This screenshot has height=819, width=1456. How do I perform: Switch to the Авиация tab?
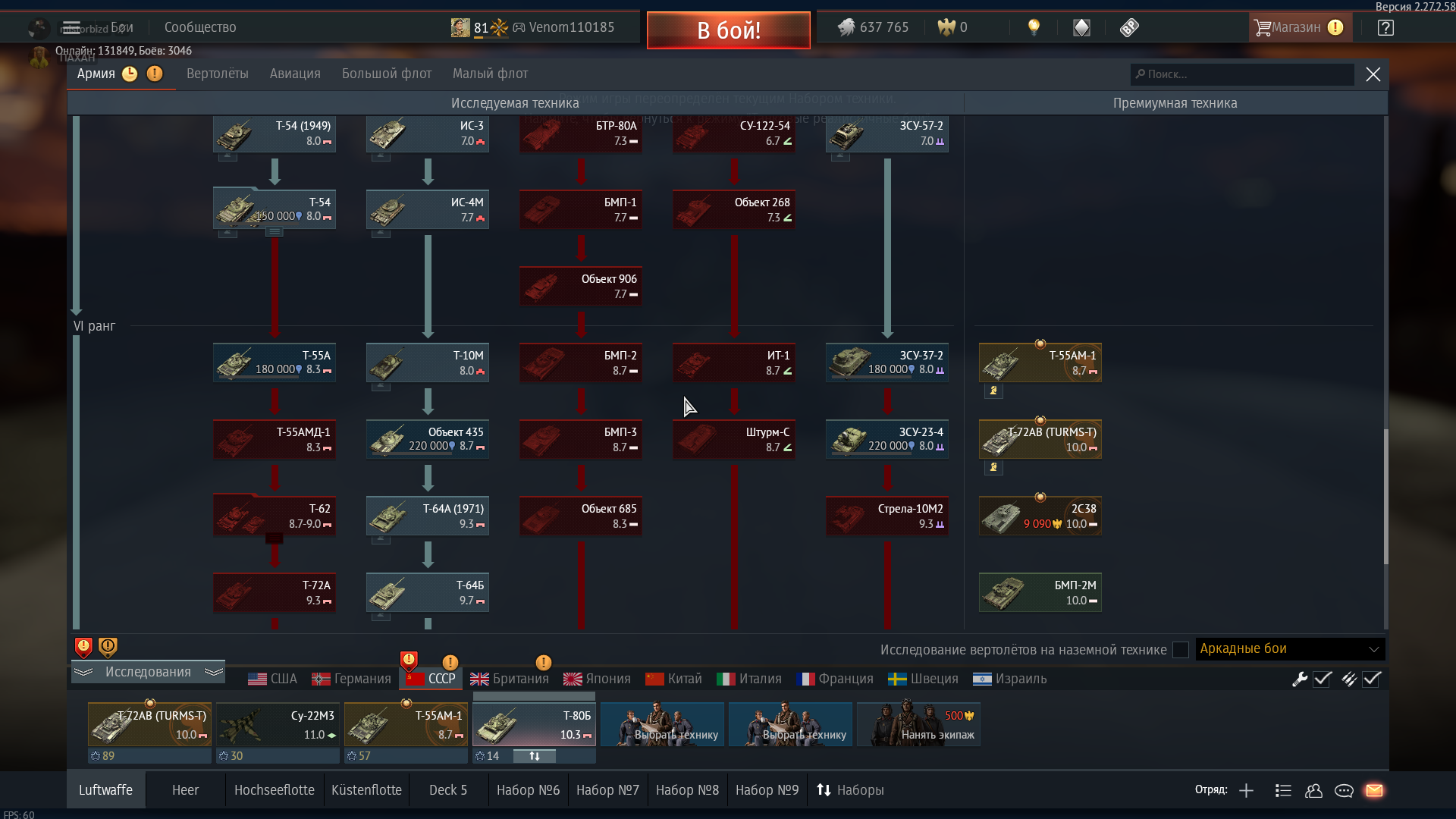pyautogui.click(x=295, y=74)
